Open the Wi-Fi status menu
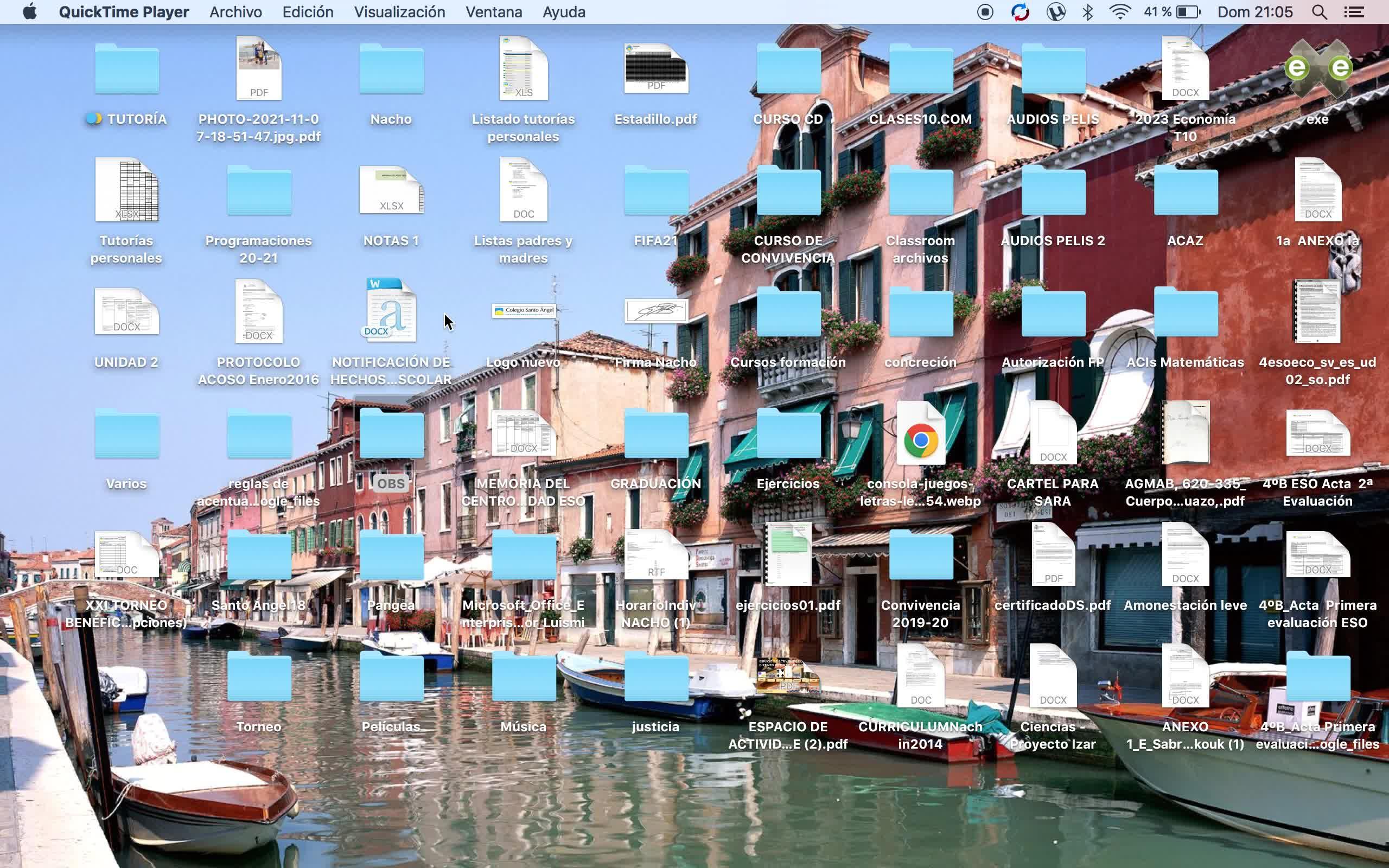 (x=1120, y=12)
